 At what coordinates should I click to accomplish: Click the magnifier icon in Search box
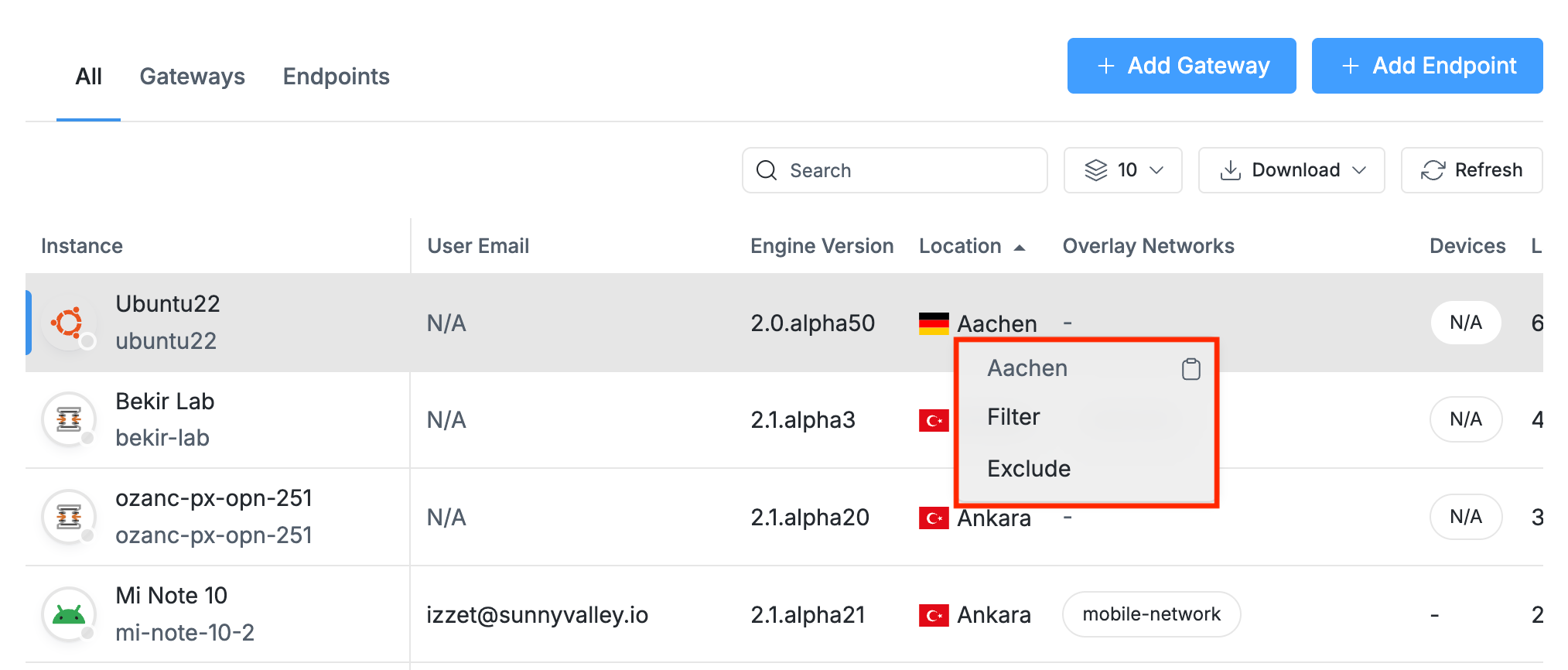tap(767, 170)
